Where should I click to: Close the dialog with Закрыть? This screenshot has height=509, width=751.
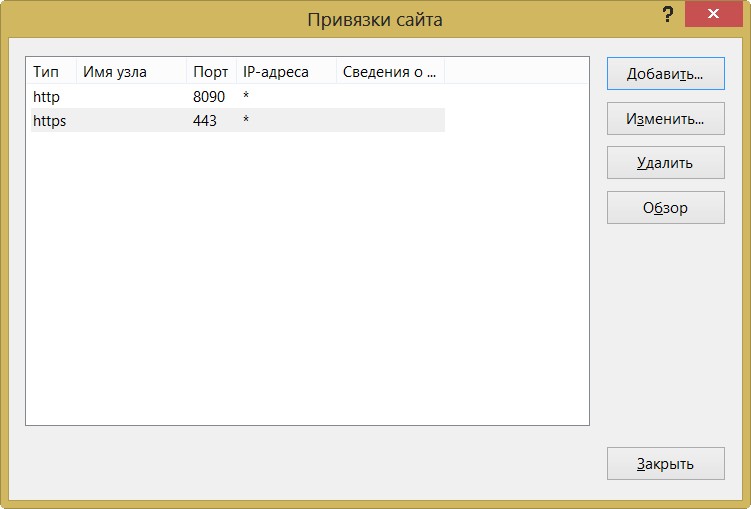pos(665,464)
